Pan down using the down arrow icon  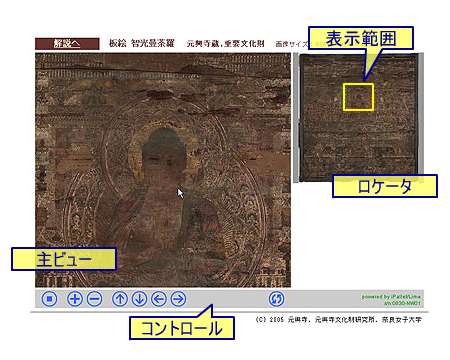139,299
